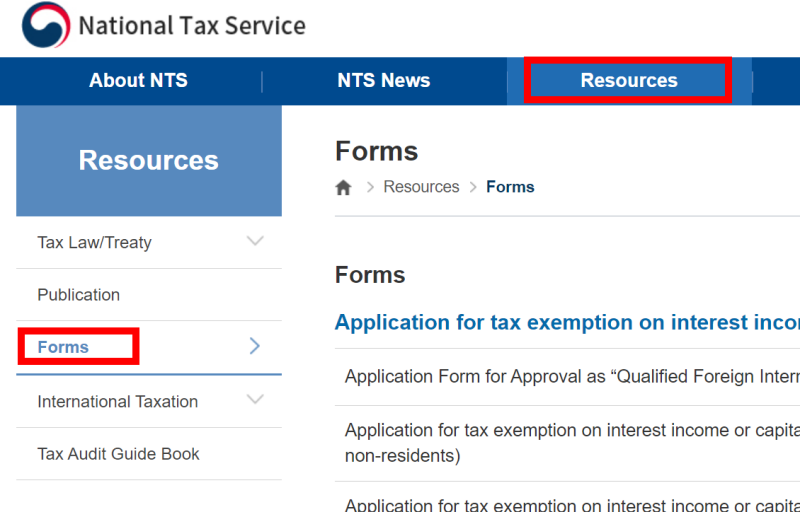Click the National Tax Service title text
800x512 pixels.
point(192,25)
